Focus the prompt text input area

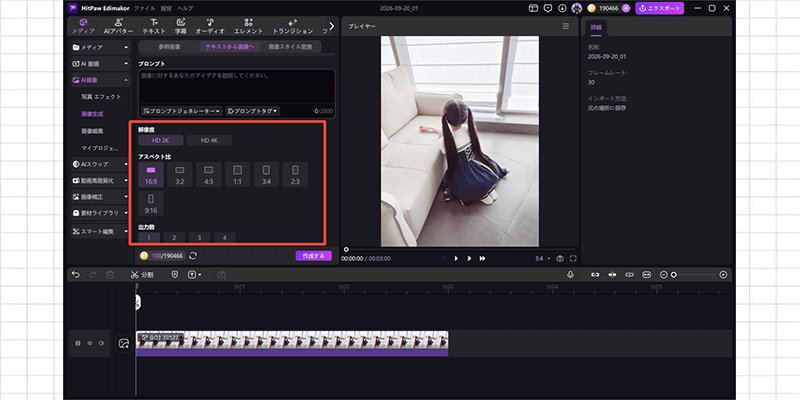click(237, 87)
